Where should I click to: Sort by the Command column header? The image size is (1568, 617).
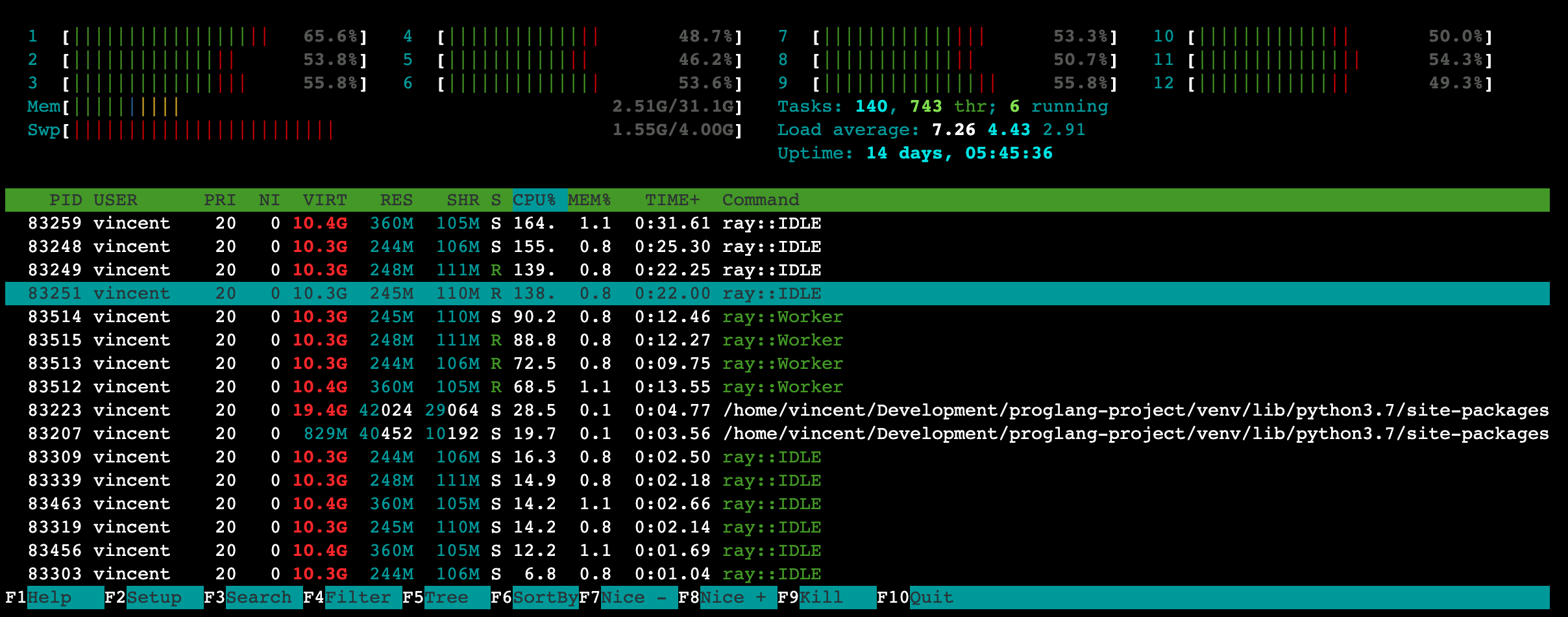[761, 200]
